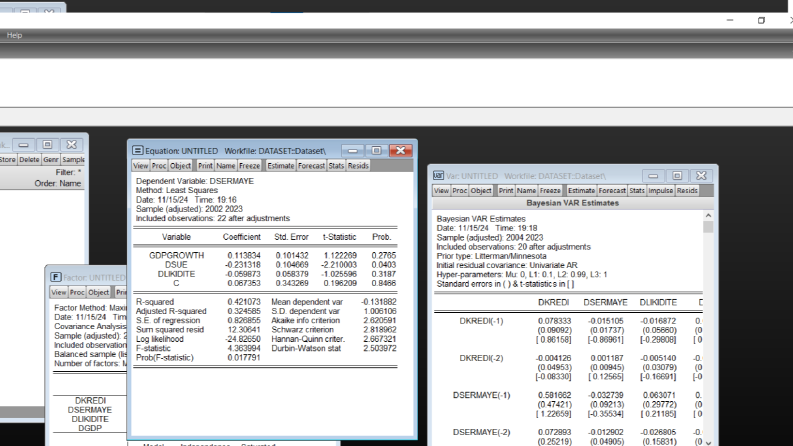
Task: Click Impulse in the Var window
Action: [660, 191]
